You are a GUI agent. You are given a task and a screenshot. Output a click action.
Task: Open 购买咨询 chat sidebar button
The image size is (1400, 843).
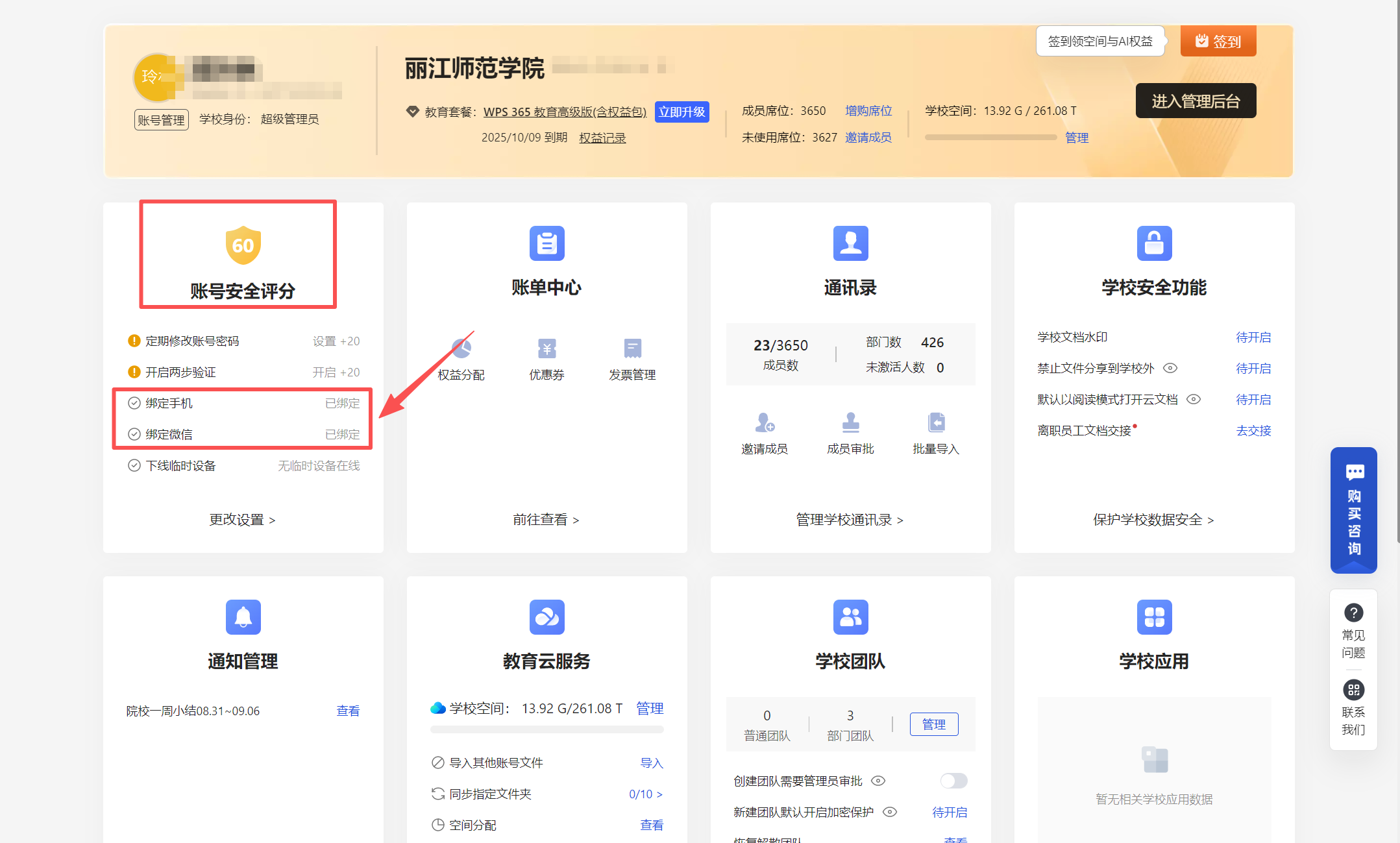point(1353,510)
